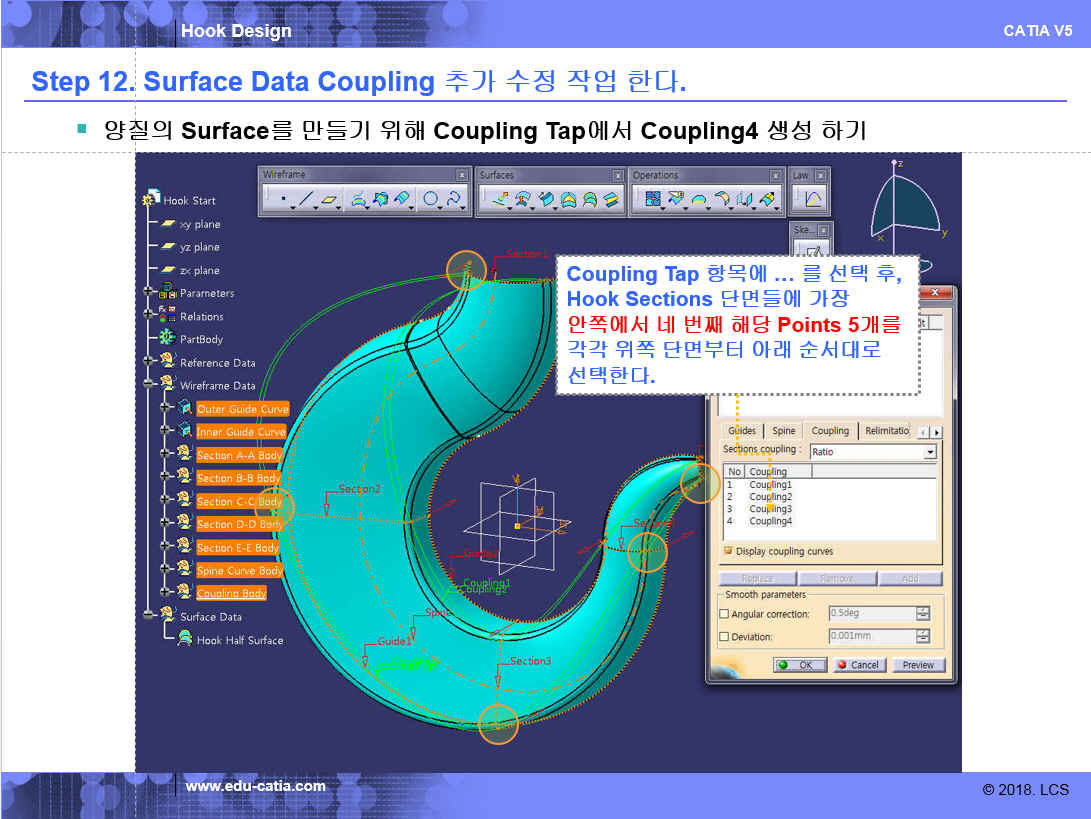Enable the Angular correction checkbox
Image resolution: width=1091 pixels, height=819 pixels.
[x=725, y=614]
